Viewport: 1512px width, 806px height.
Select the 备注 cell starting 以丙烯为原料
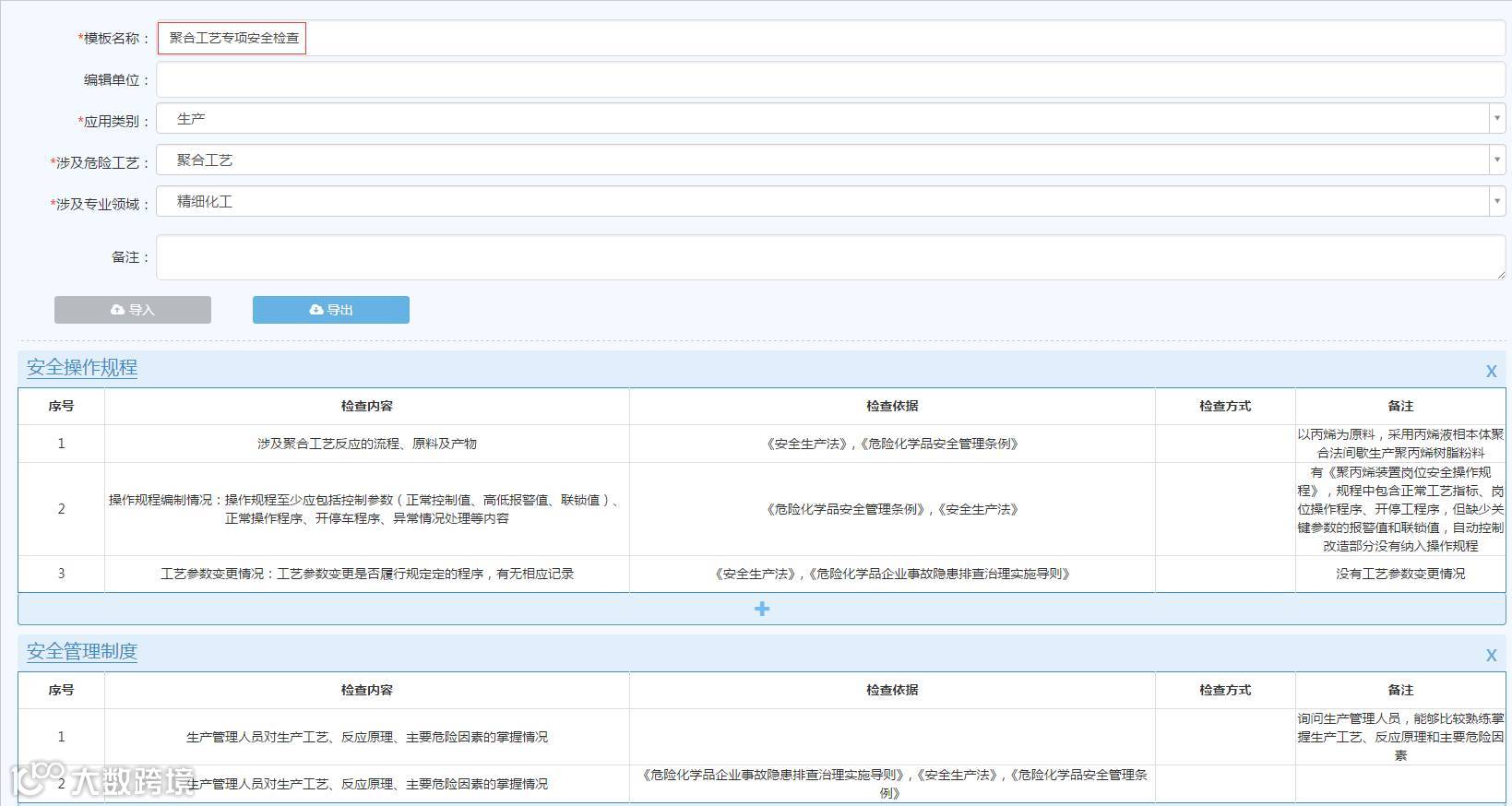click(x=1400, y=444)
